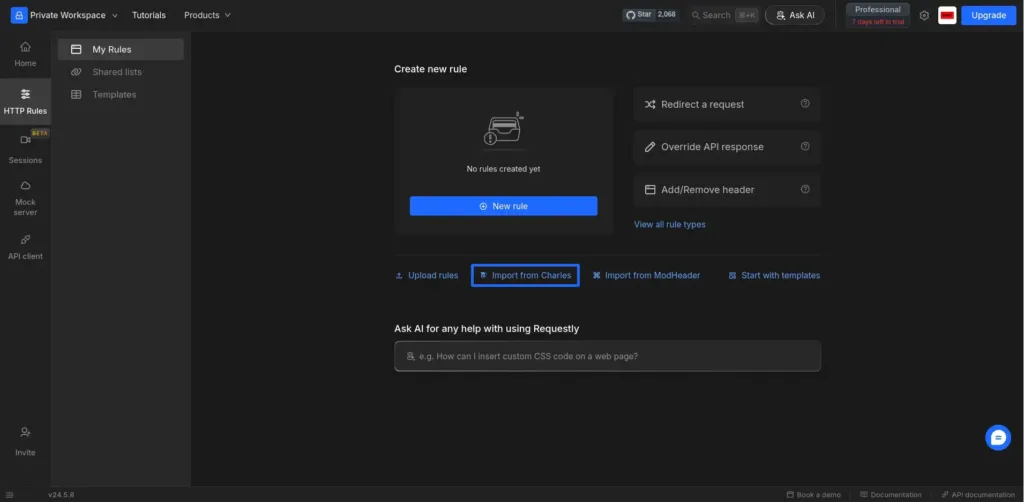Open Sessions from the left sidebar
This screenshot has height=502, width=1024.
coord(25,149)
